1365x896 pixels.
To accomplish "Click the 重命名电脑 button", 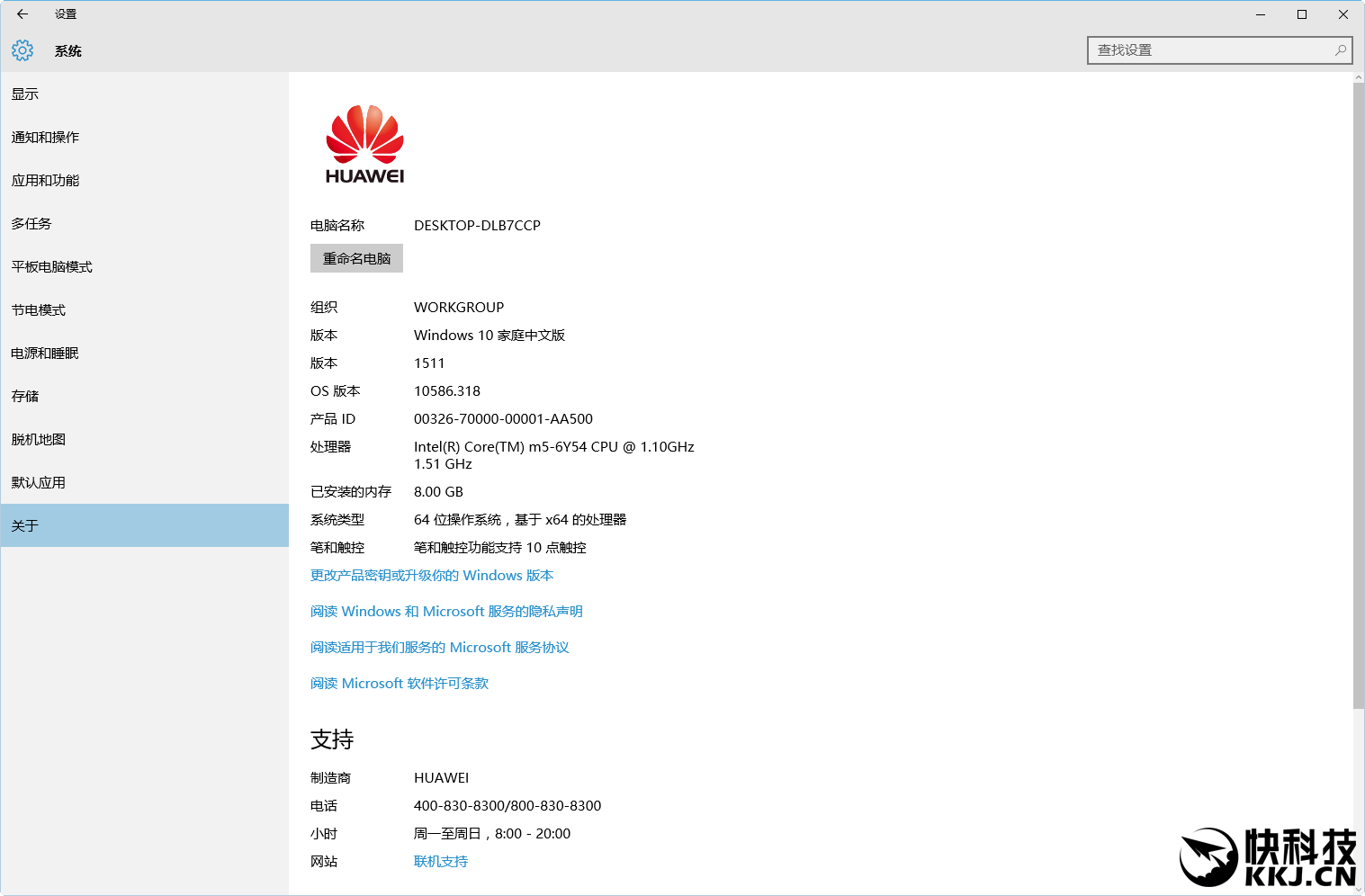I will pos(356,258).
